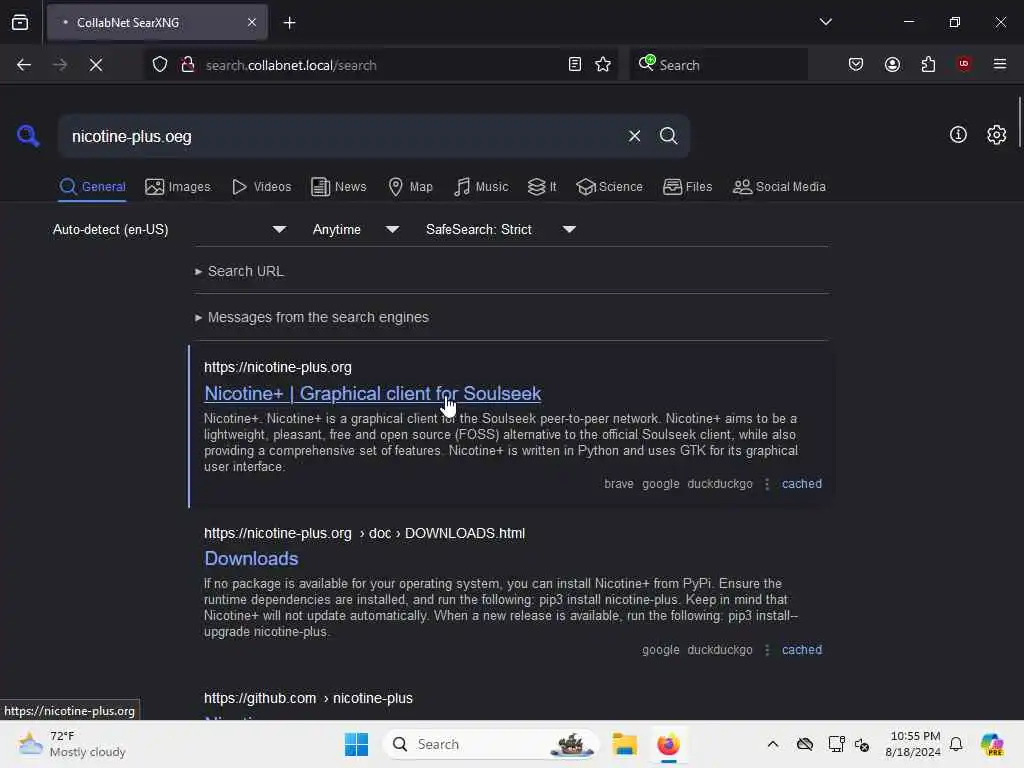This screenshot has height=768, width=1024.
Task: Focus the browser address bar
Action: pos(380,65)
